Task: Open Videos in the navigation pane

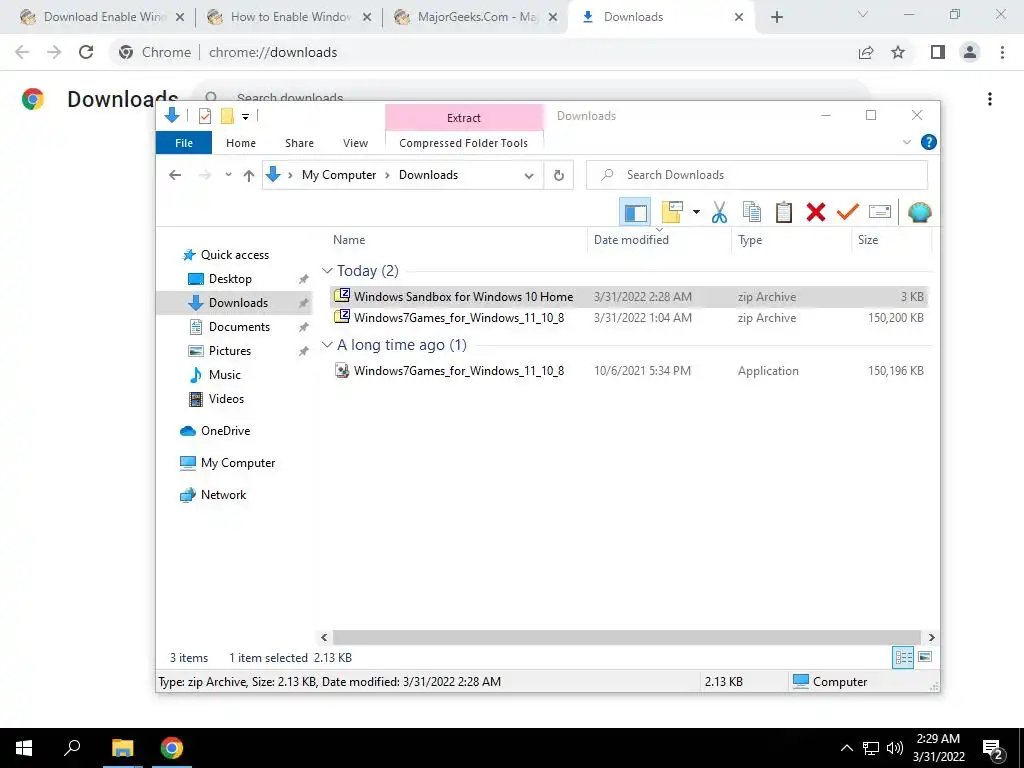Action: click(226, 398)
